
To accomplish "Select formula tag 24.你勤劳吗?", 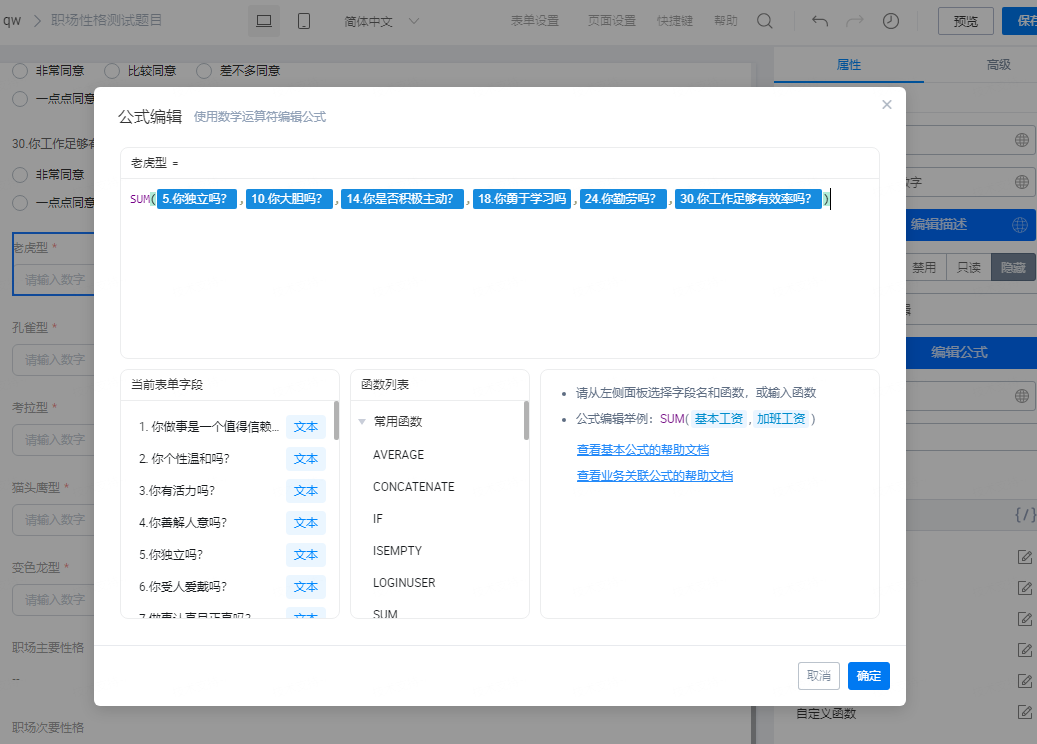I will click(x=623, y=198).
